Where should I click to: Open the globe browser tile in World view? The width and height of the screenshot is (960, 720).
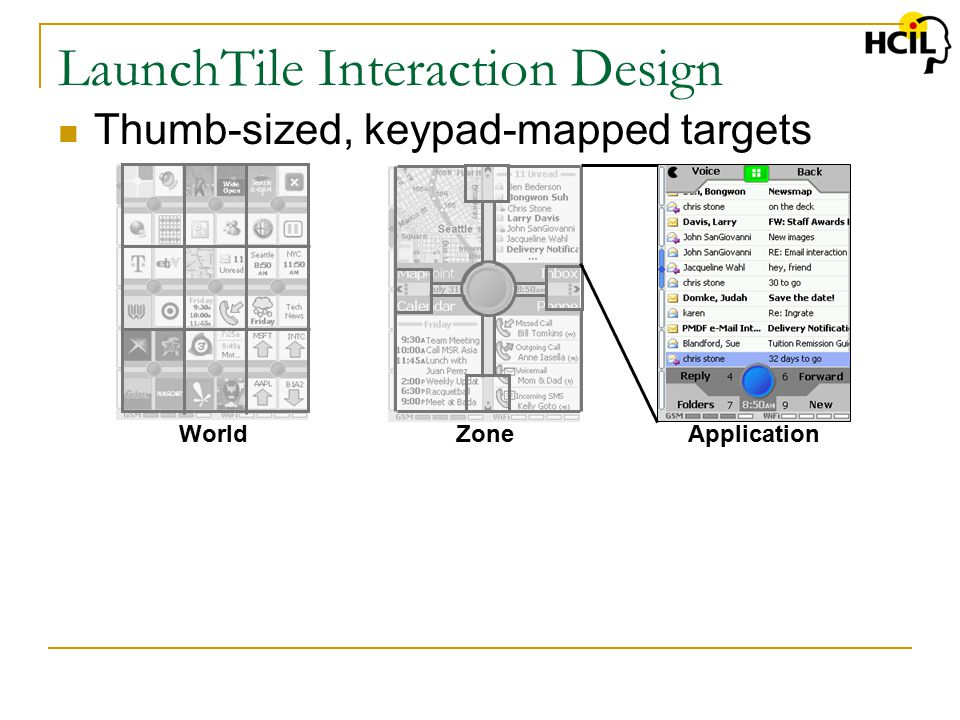pos(138,230)
